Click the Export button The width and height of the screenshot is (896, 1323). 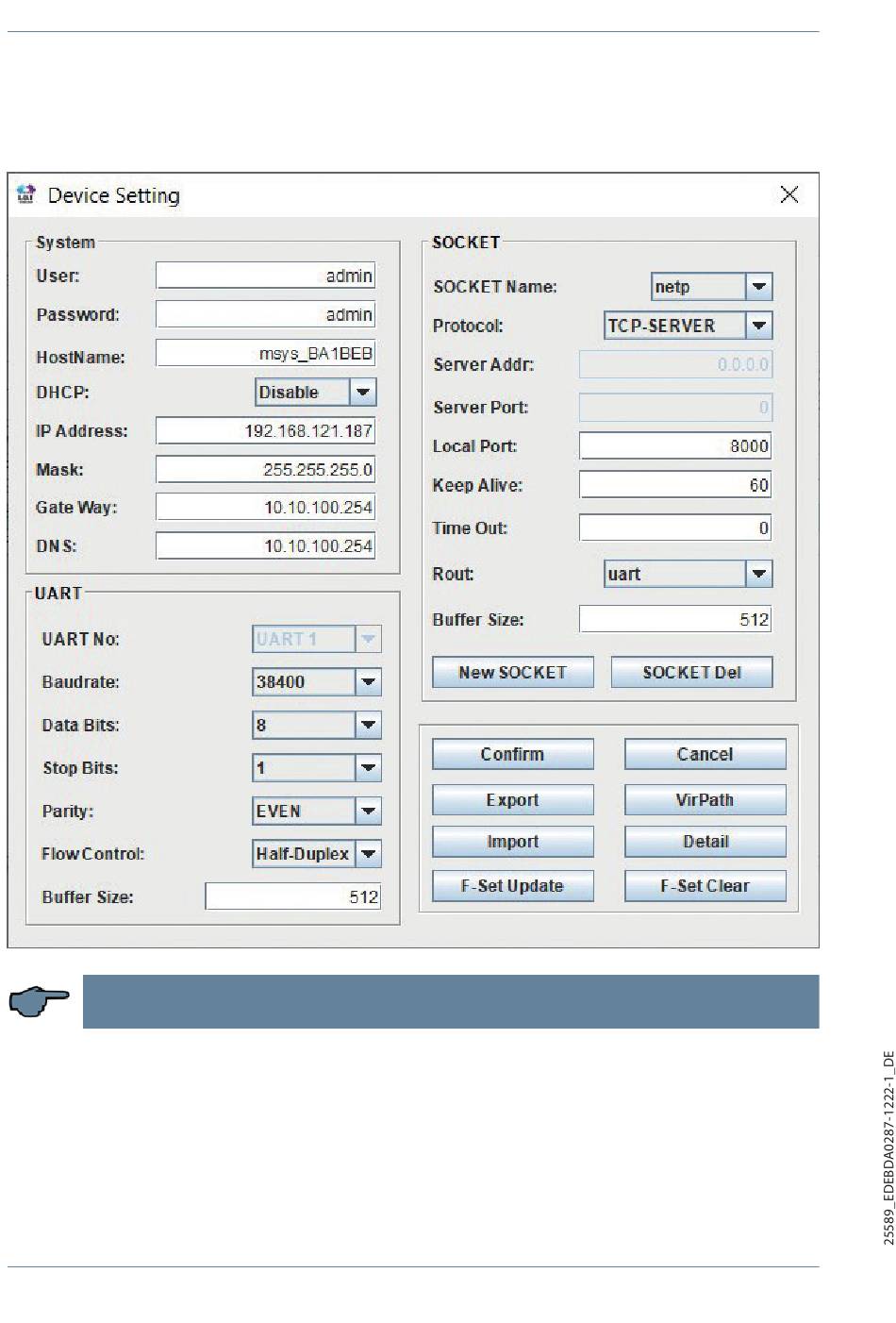(x=513, y=799)
